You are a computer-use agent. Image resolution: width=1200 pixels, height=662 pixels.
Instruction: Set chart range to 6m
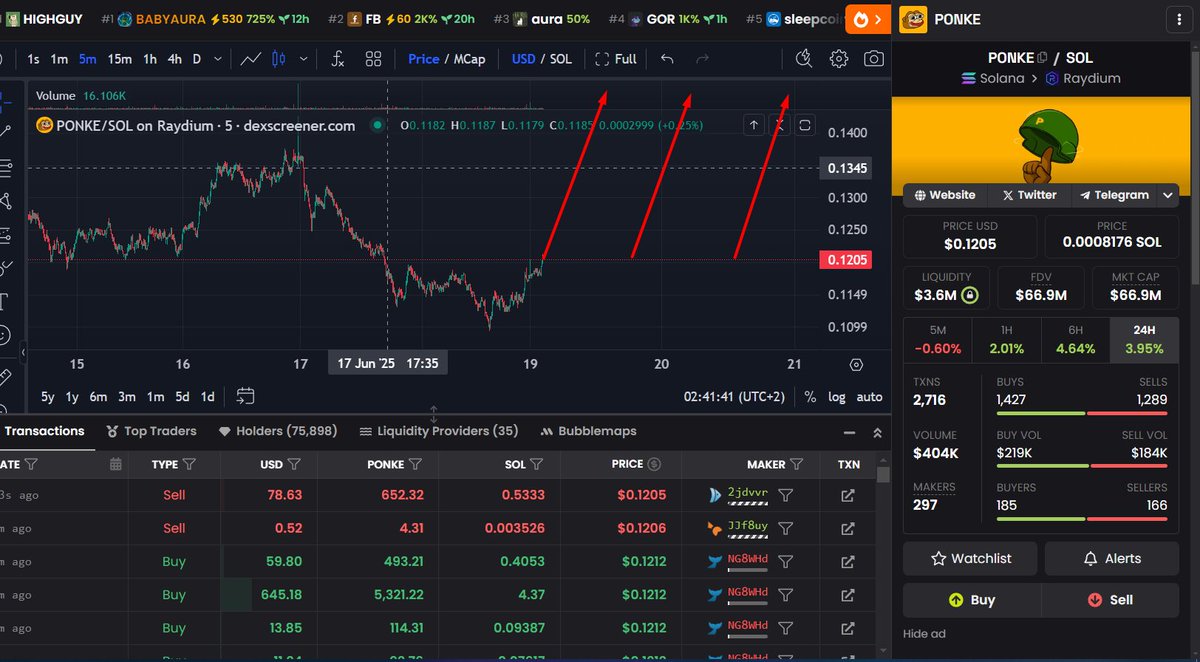(98, 397)
